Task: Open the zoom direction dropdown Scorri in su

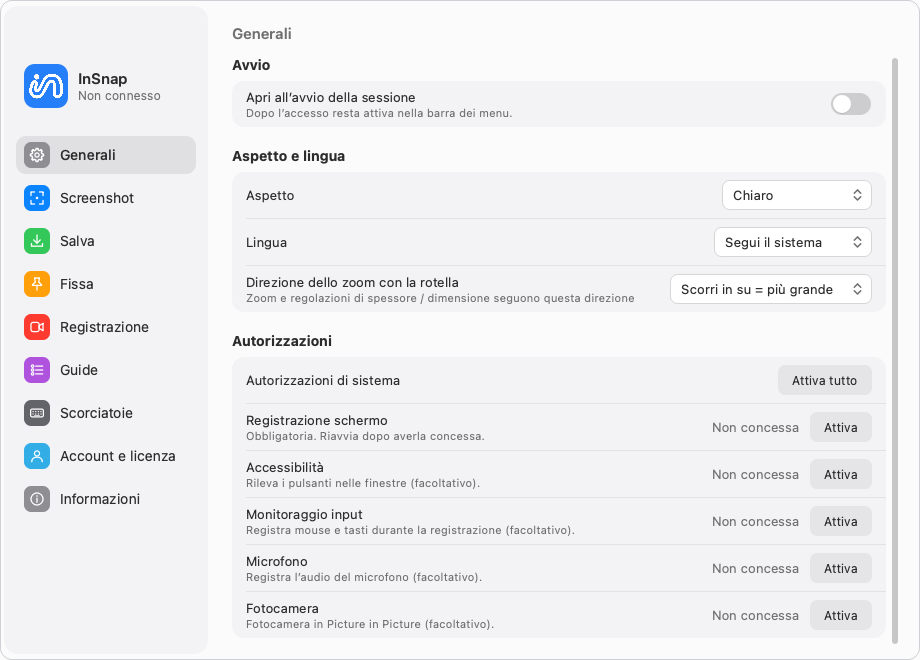Action: [x=770, y=289]
